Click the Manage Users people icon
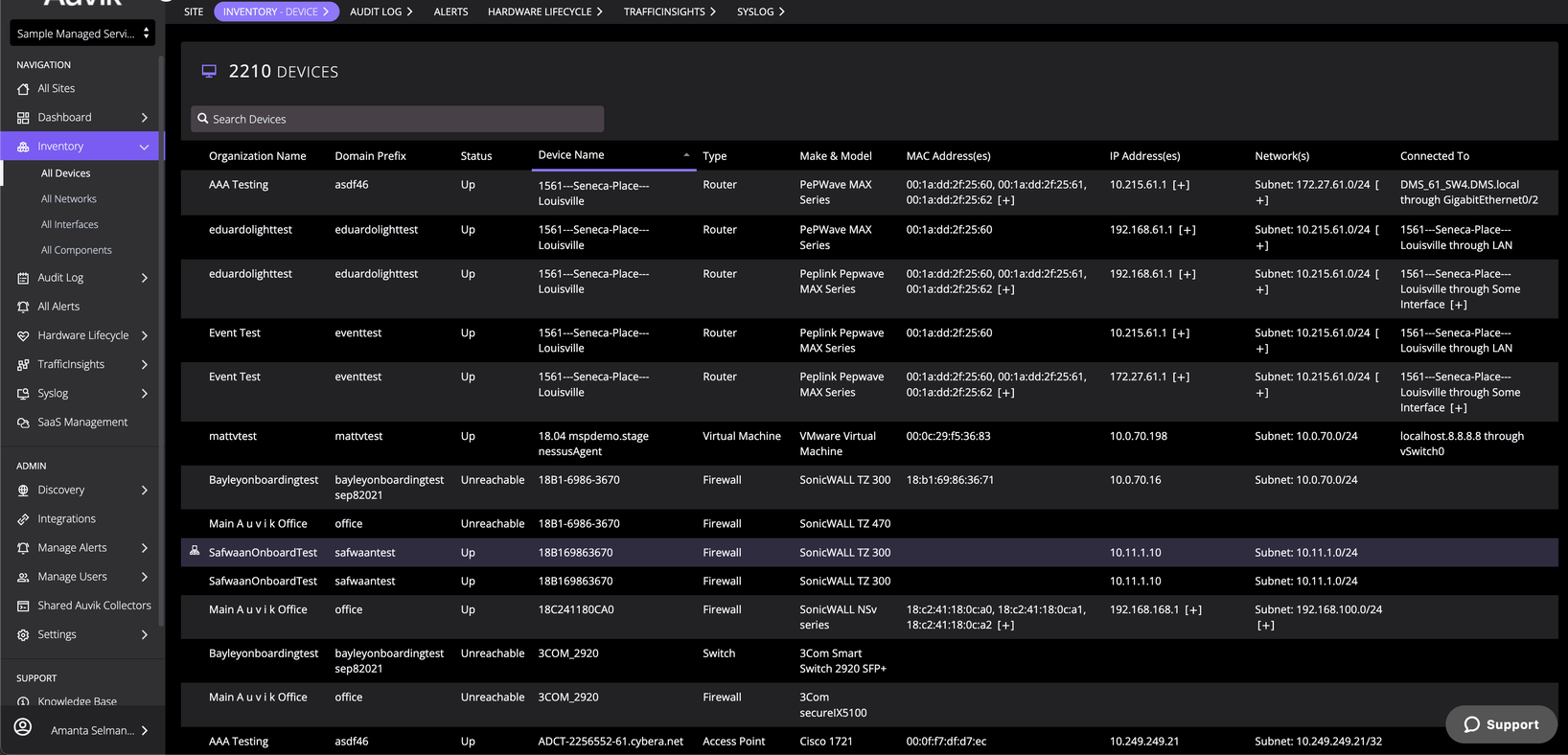 [x=23, y=577]
